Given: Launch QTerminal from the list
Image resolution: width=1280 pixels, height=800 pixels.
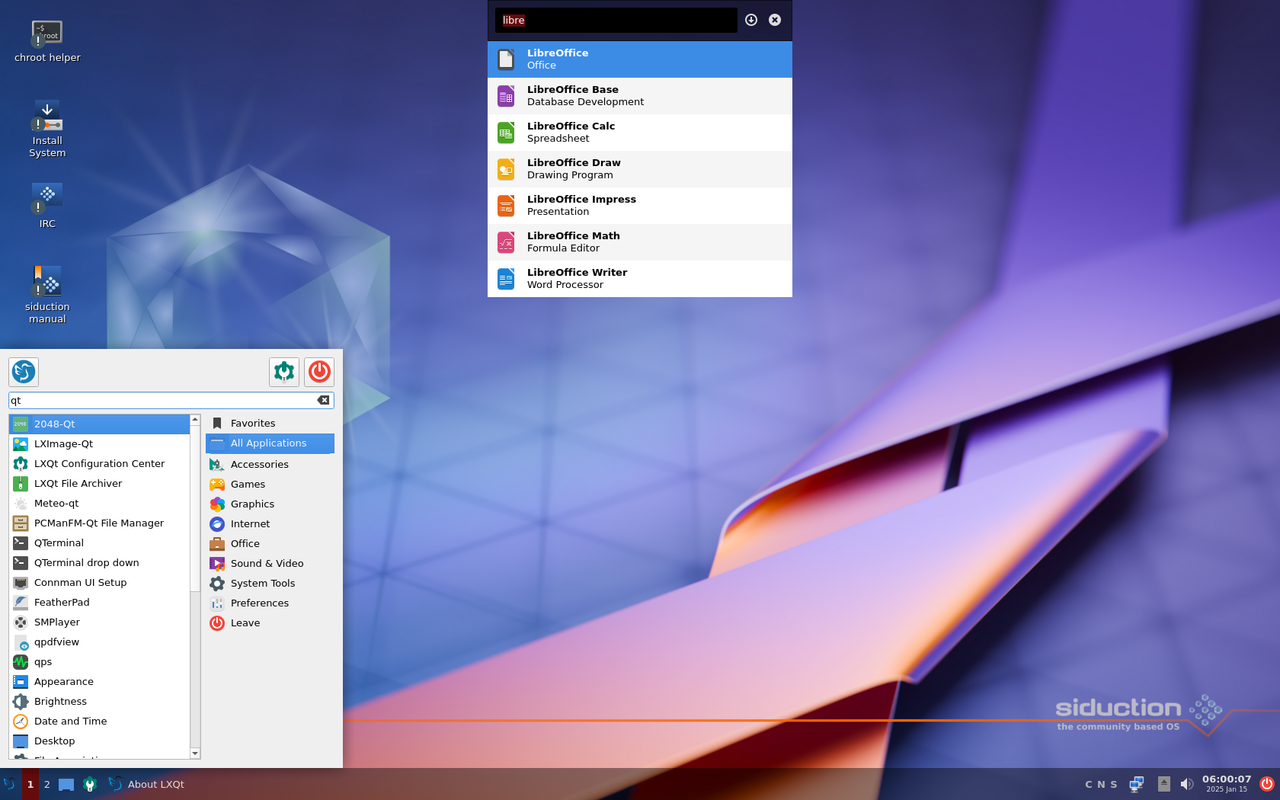Looking at the screenshot, I should pyautogui.click(x=99, y=543).
